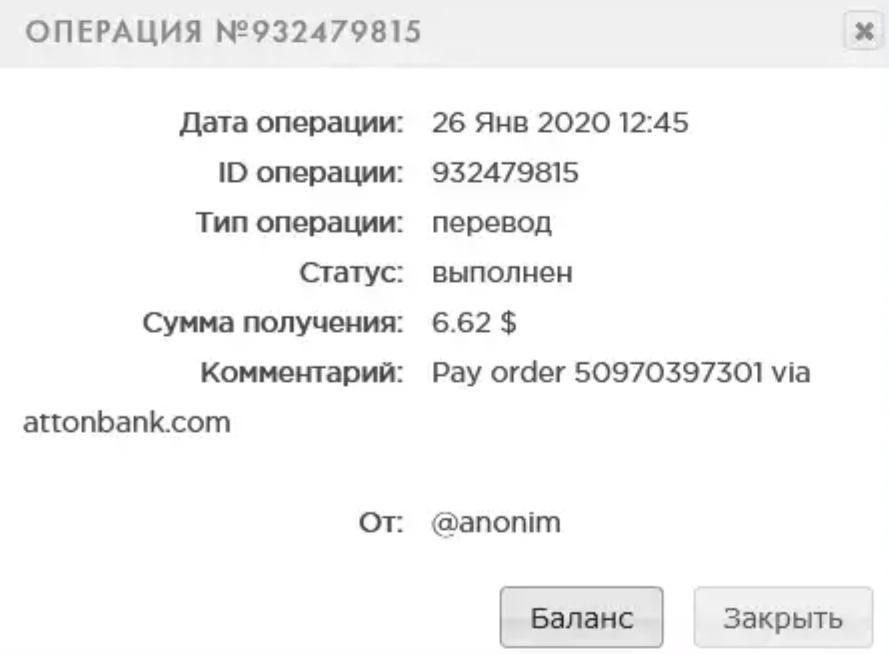Screen dimensions: 889x654
Task: Click the Статус label
Action: [352, 273]
